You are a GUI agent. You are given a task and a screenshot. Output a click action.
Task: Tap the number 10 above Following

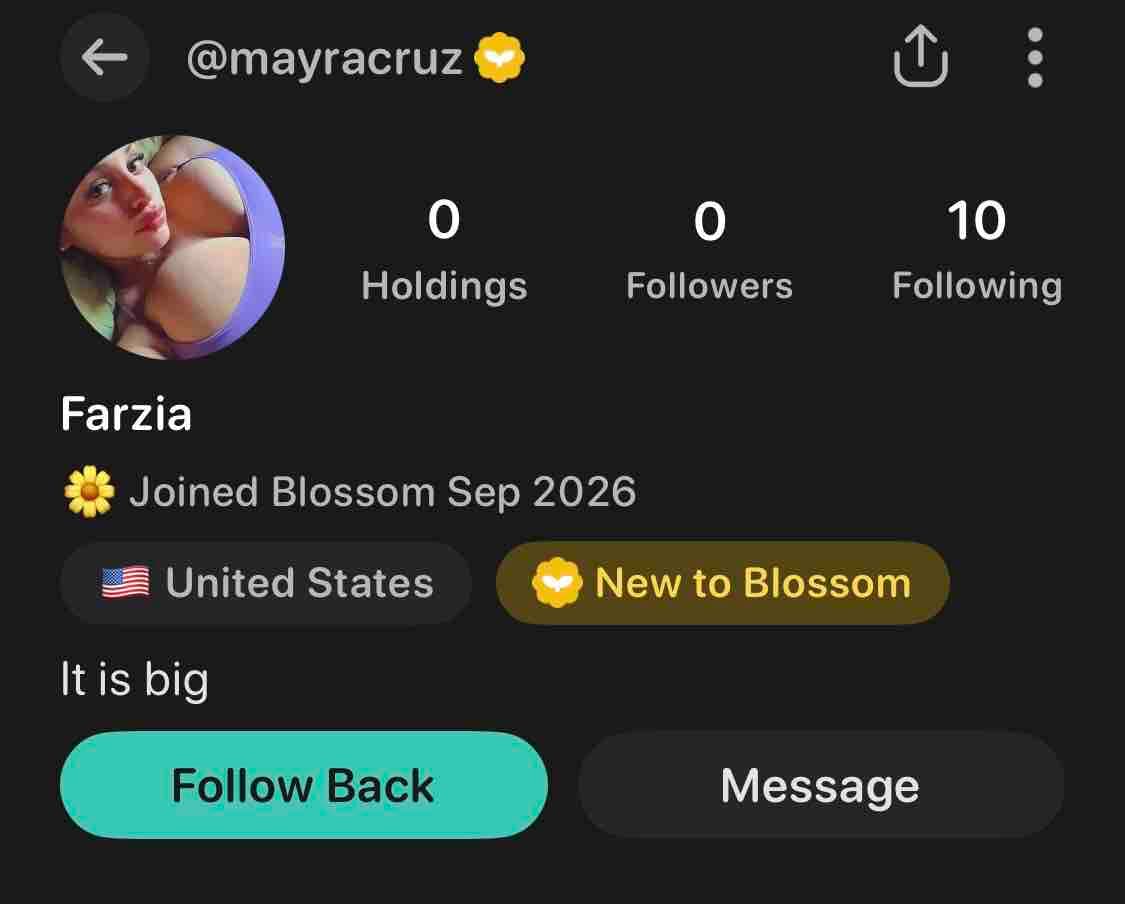pos(976,220)
